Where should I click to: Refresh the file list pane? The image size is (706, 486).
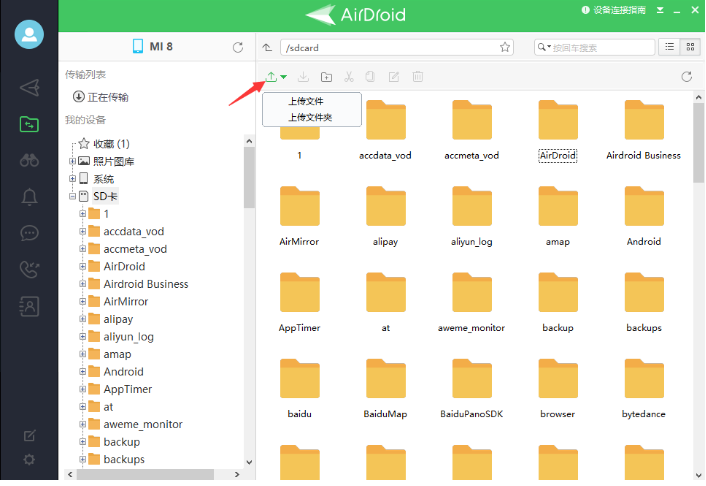pos(687,77)
